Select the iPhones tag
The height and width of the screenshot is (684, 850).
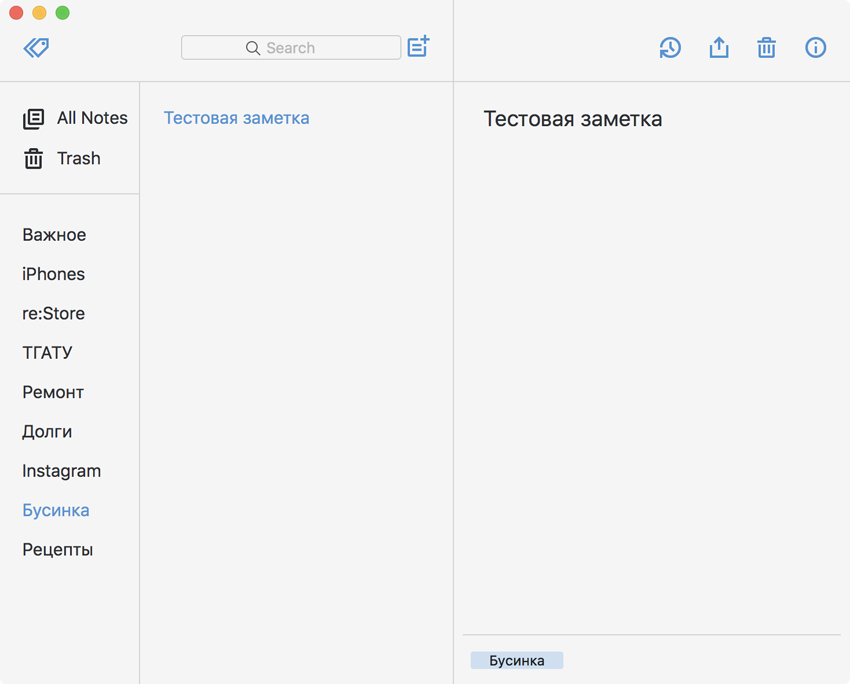[x=53, y=274]
